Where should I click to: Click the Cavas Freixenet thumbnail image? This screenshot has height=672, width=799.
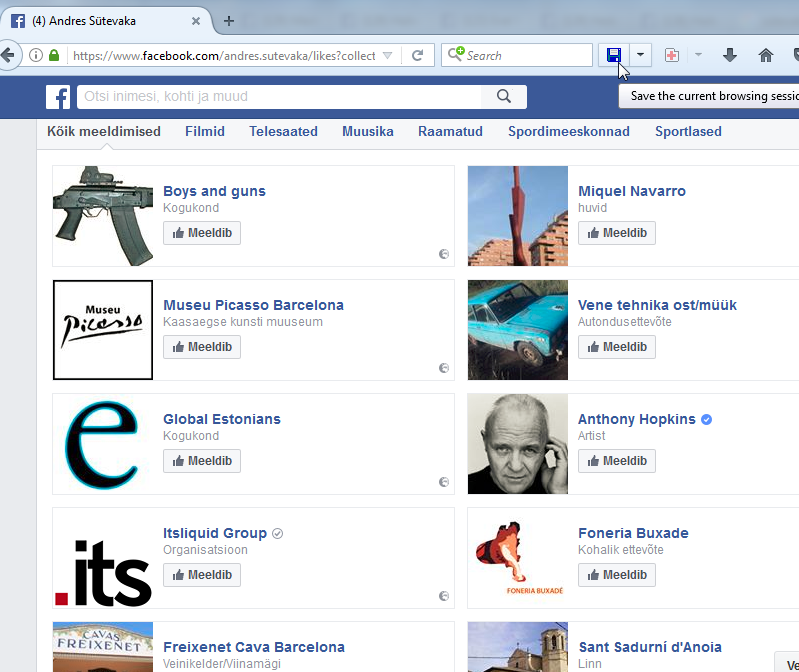[x=103, y=647]
